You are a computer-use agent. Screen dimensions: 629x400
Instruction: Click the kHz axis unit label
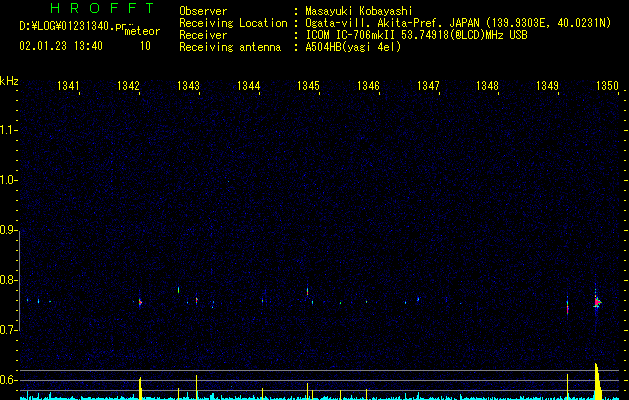[9, 81]
